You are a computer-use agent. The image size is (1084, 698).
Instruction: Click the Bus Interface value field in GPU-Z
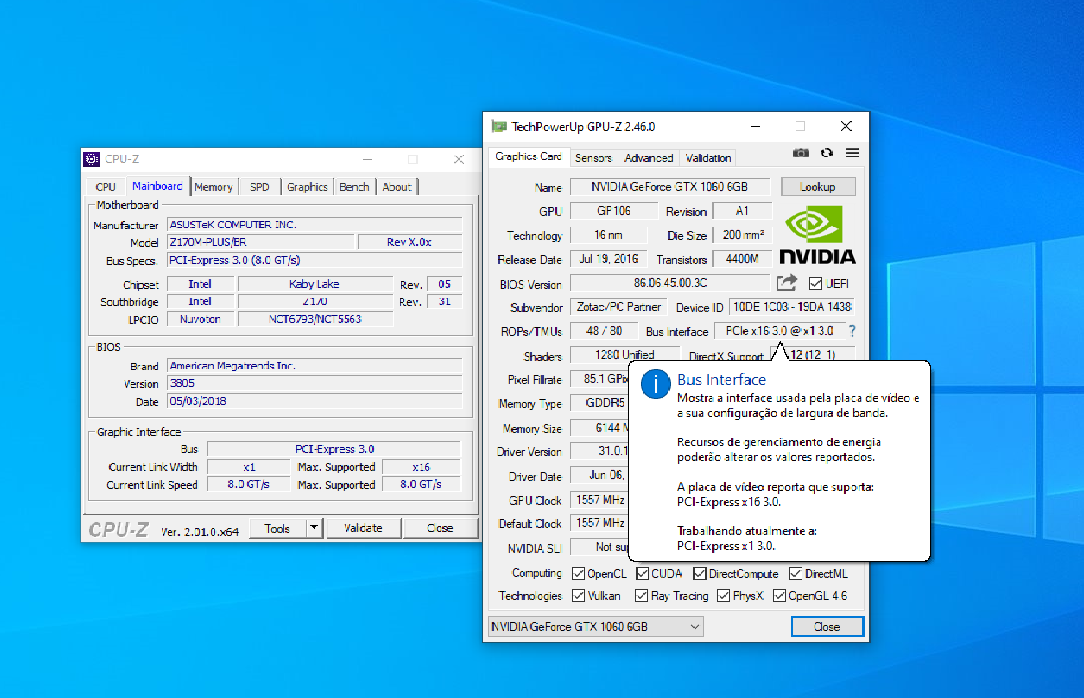779,331
